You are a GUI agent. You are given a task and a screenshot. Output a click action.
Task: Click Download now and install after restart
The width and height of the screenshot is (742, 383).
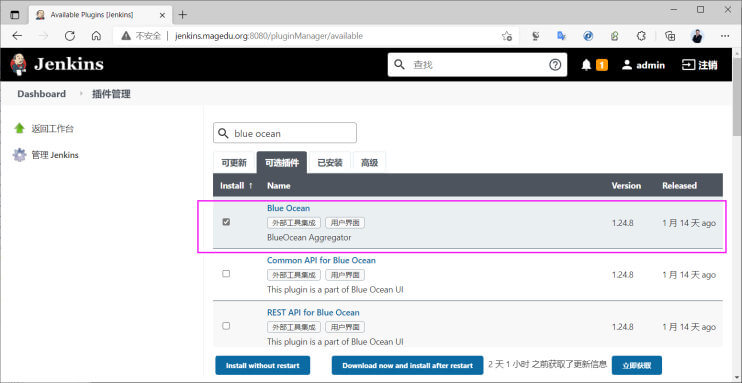[x=407, y=365]
